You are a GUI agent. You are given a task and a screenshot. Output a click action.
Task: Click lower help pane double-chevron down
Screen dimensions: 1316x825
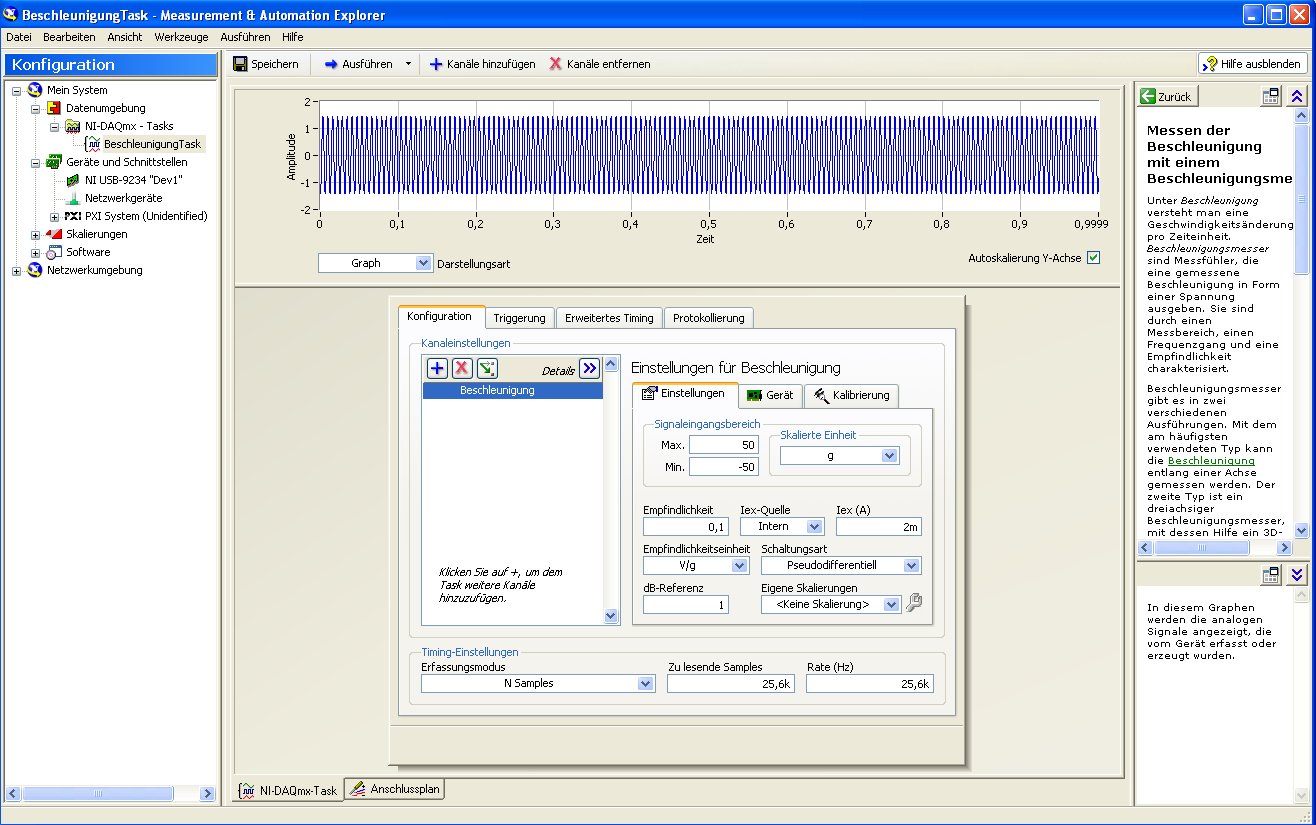pyautogui.click(x=1297, y=575)
